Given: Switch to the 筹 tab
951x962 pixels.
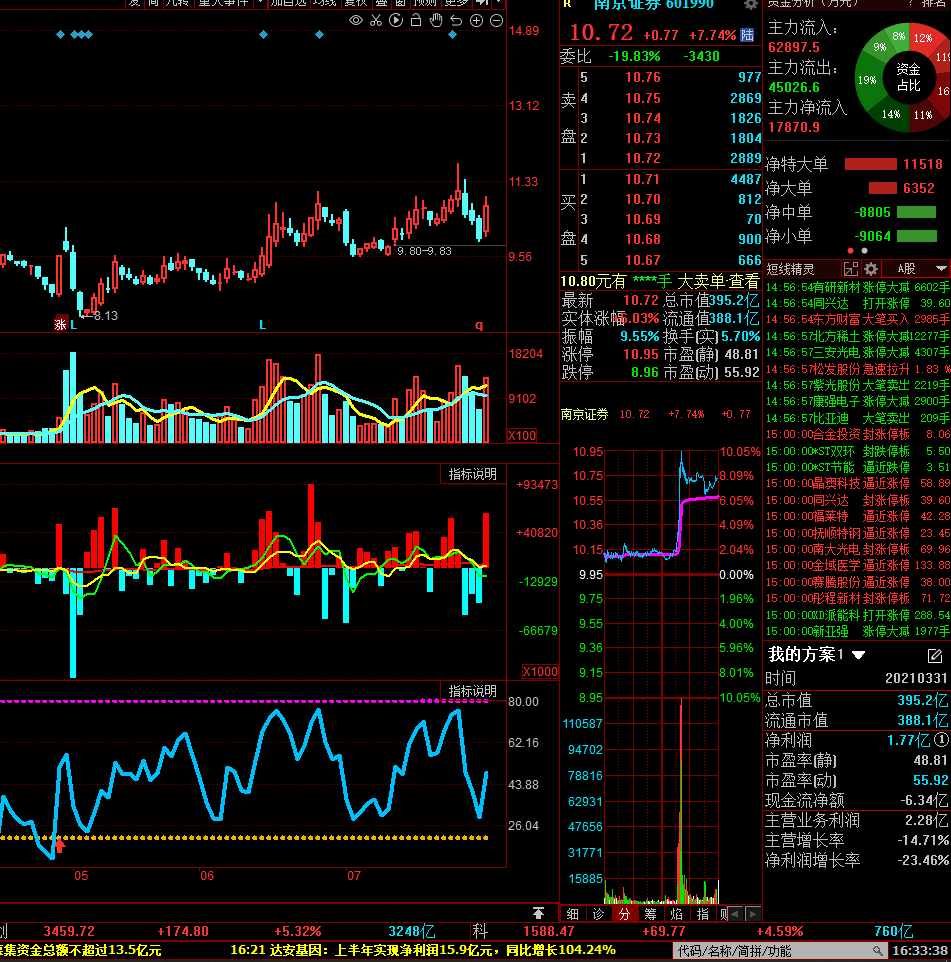Looking at the screenshot, I should coord(650,914).
